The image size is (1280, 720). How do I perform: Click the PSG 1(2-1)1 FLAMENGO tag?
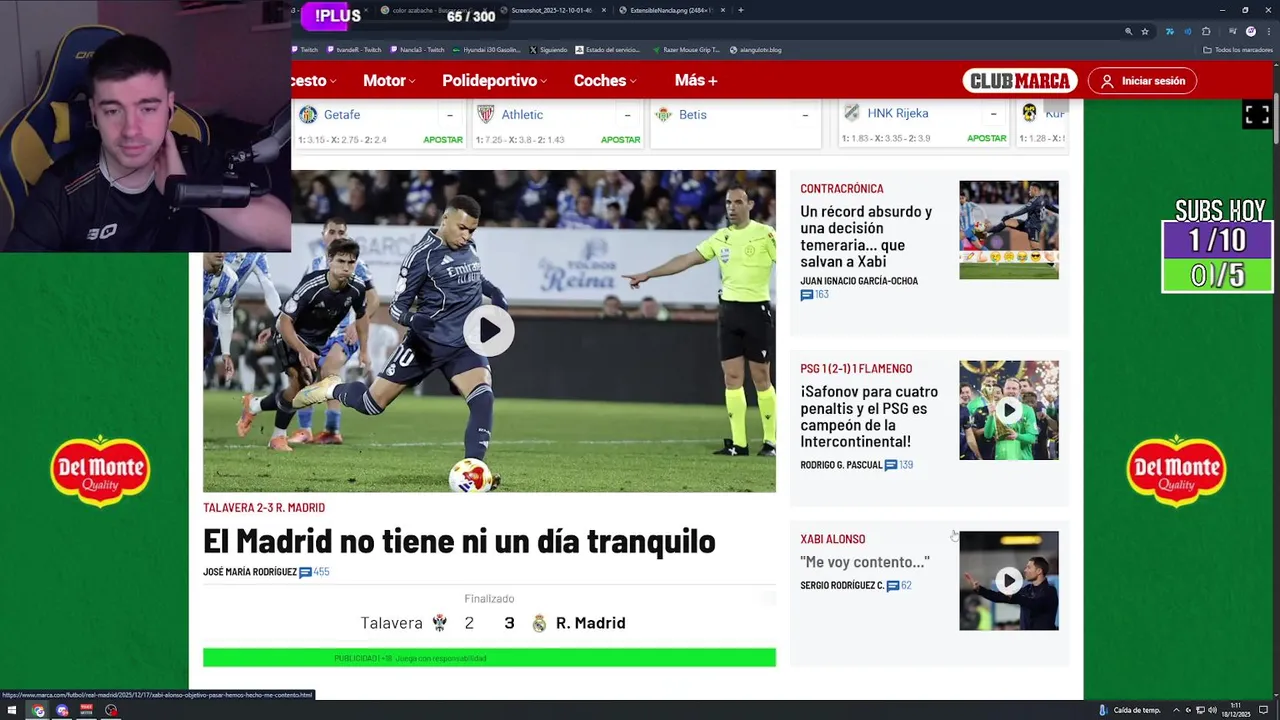856,369
